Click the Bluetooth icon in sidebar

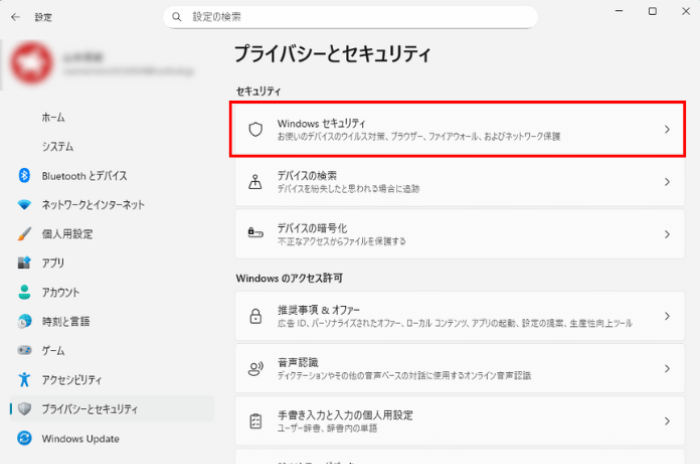24,176
